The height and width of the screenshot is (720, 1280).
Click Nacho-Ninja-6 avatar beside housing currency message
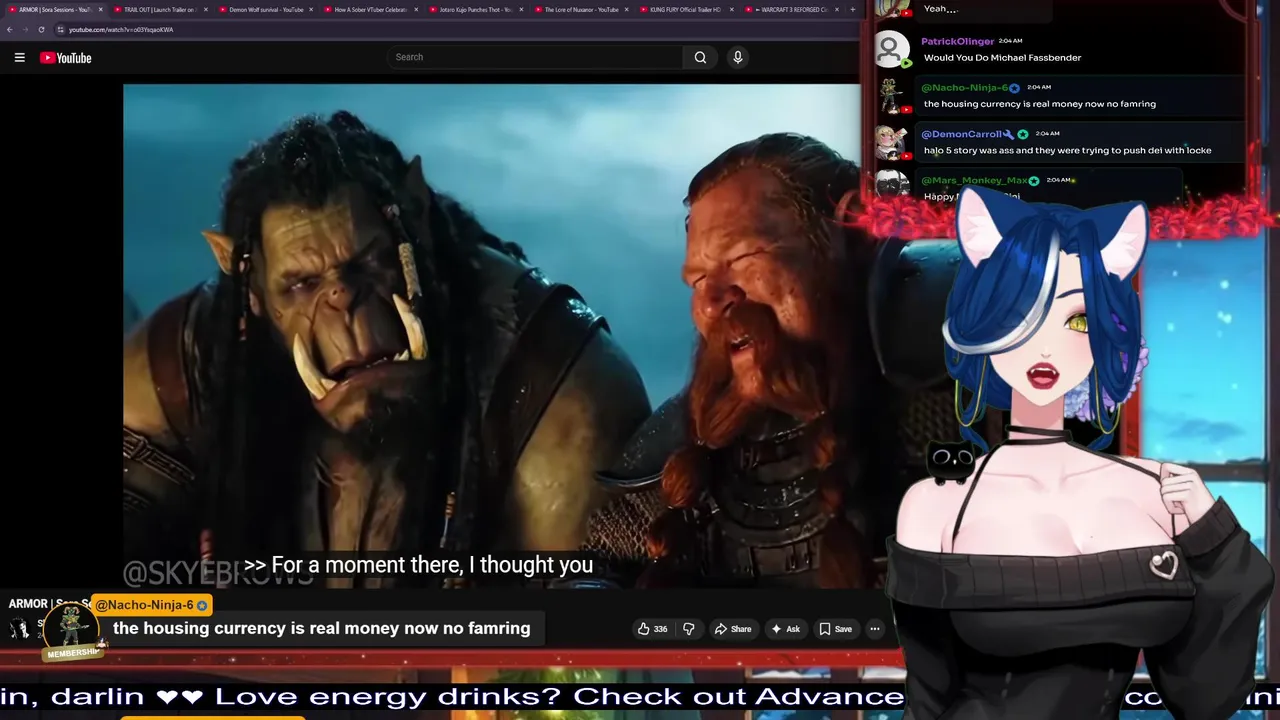[x=891, y=96]
